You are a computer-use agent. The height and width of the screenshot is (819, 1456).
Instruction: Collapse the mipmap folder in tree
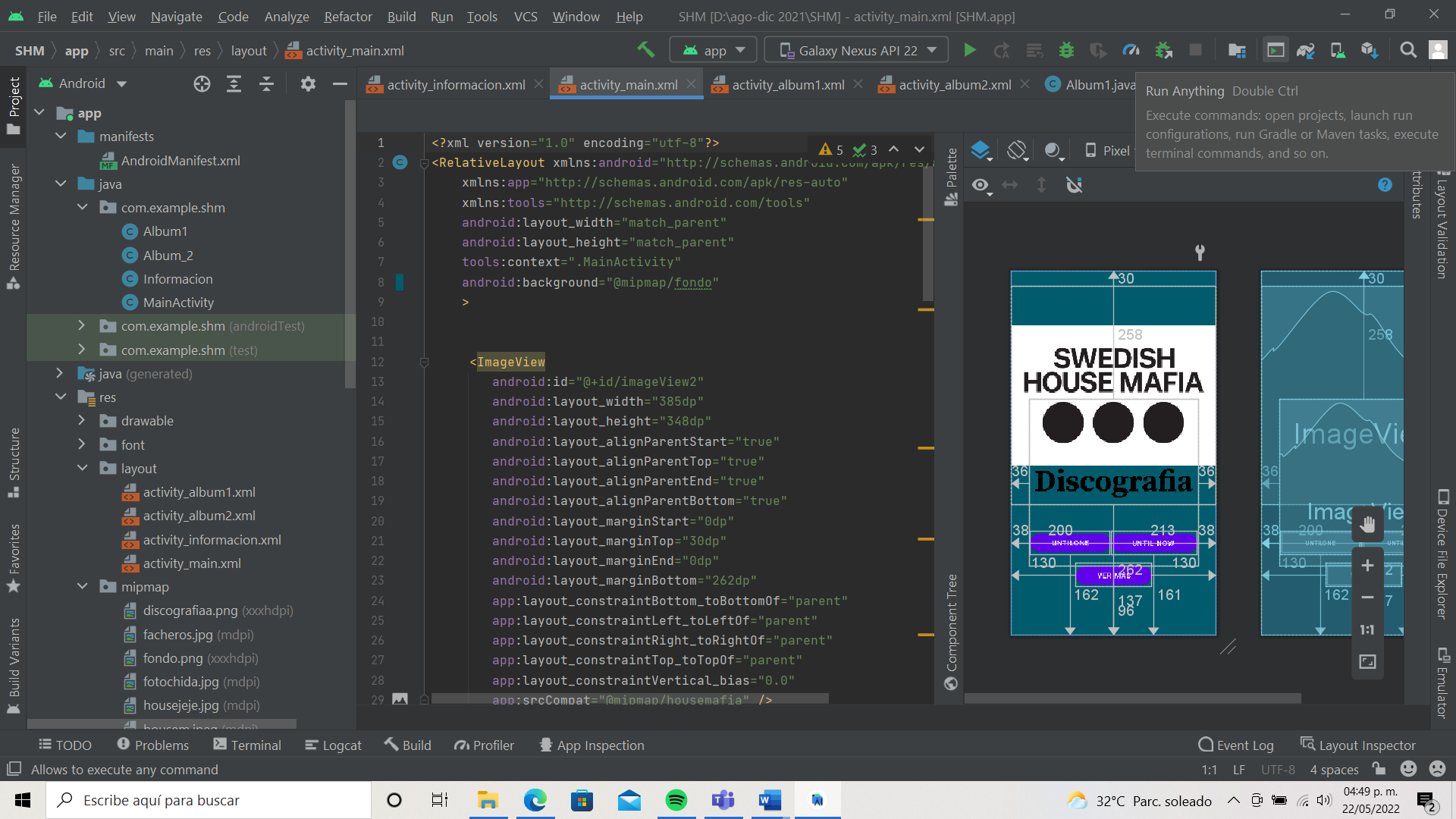point(83,587)
